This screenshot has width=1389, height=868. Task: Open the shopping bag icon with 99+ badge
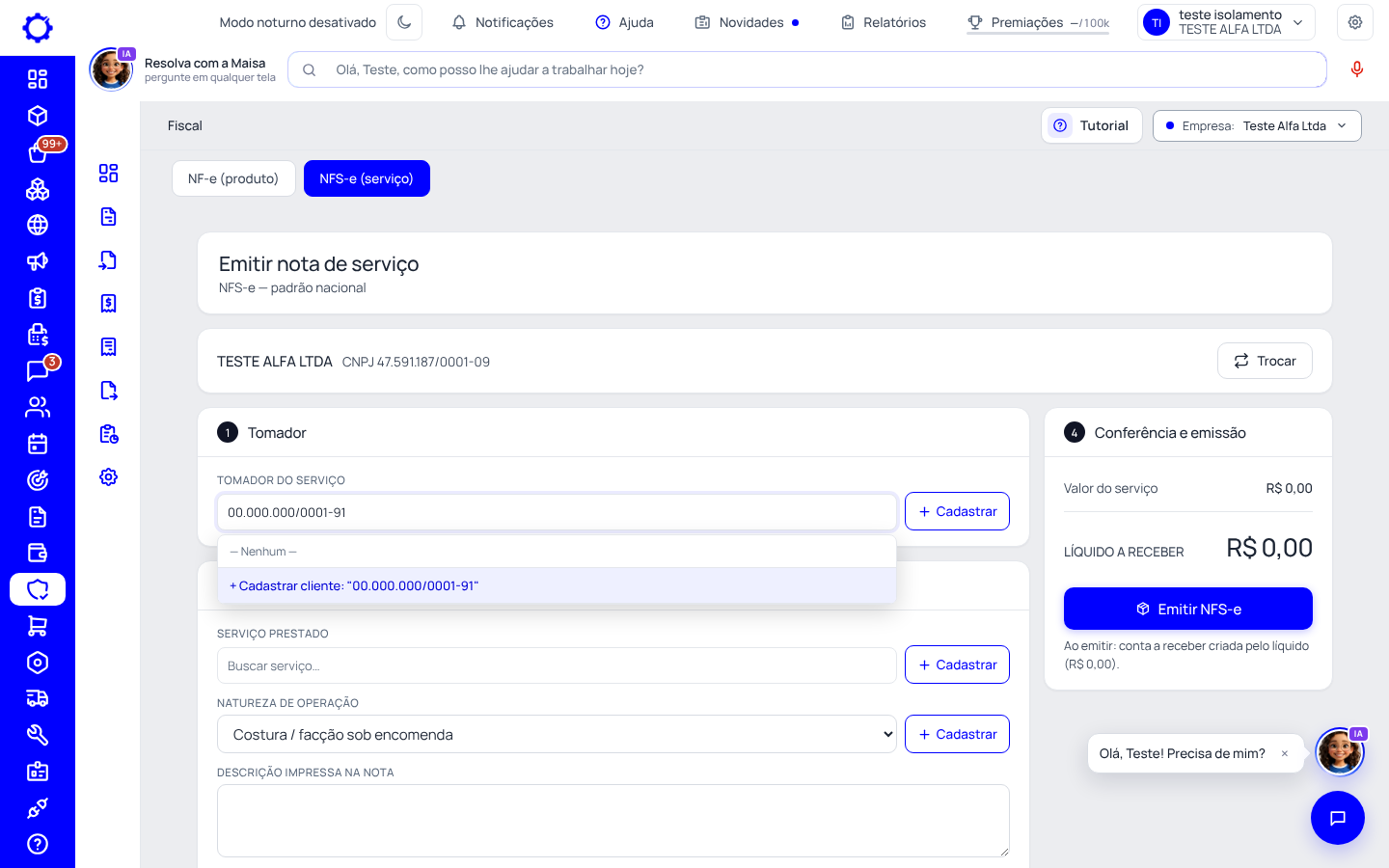click(38, 152)
